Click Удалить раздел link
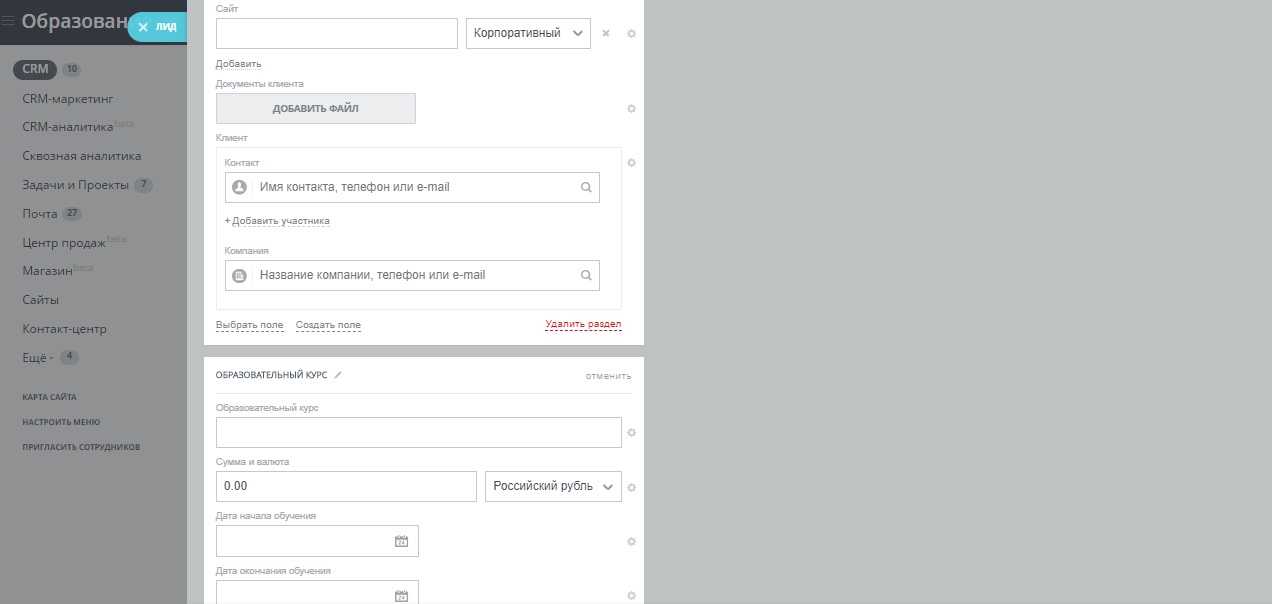1272x604 pixels. (583, 325)
